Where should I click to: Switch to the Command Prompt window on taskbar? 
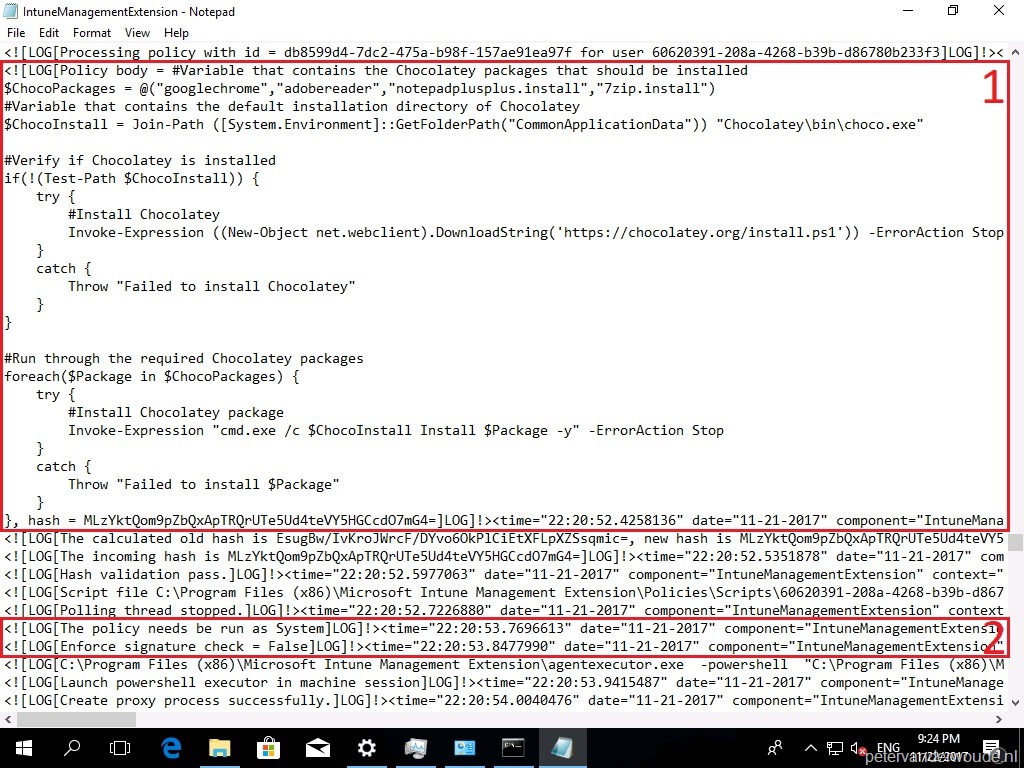513,747
